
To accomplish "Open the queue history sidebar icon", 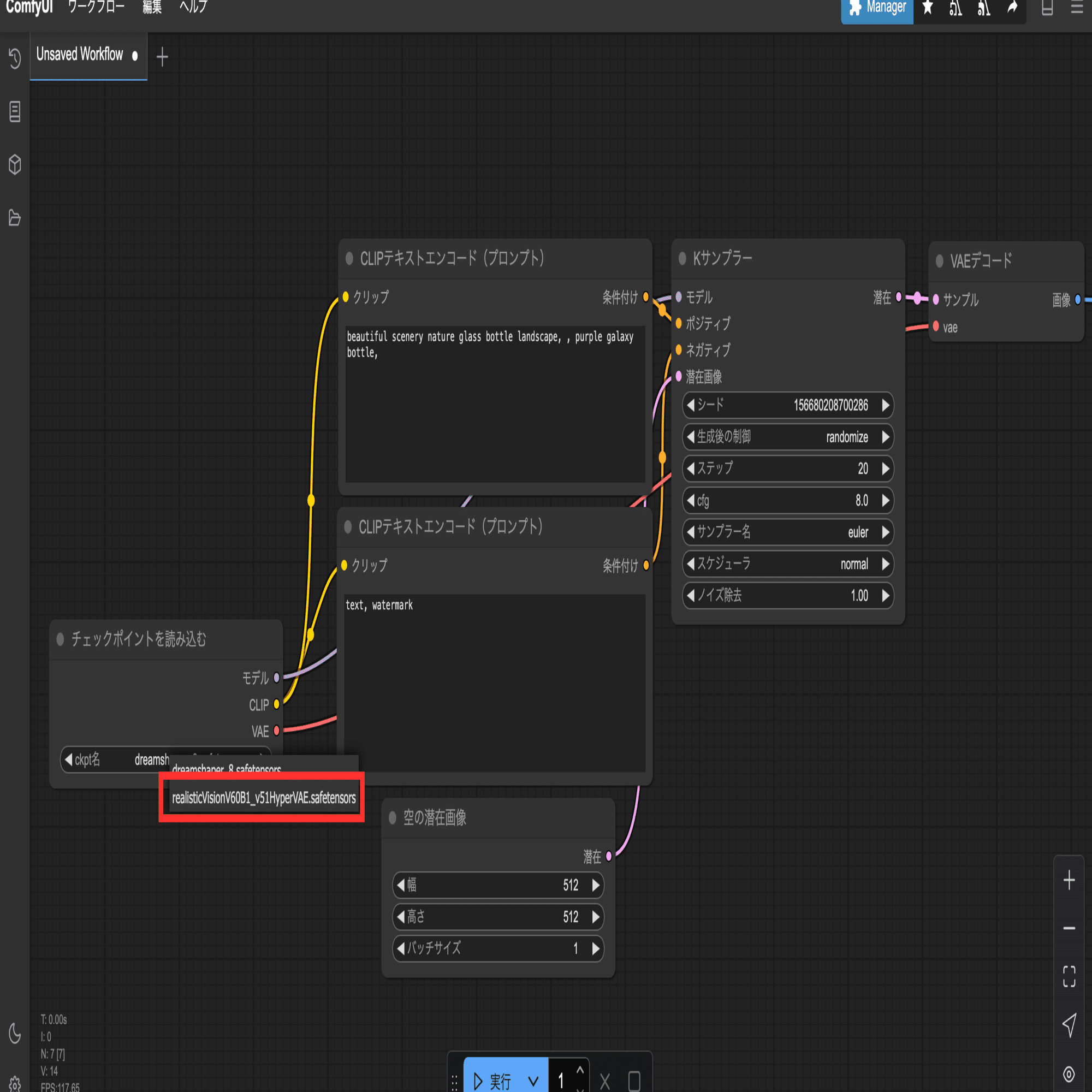I will point(15,58).
